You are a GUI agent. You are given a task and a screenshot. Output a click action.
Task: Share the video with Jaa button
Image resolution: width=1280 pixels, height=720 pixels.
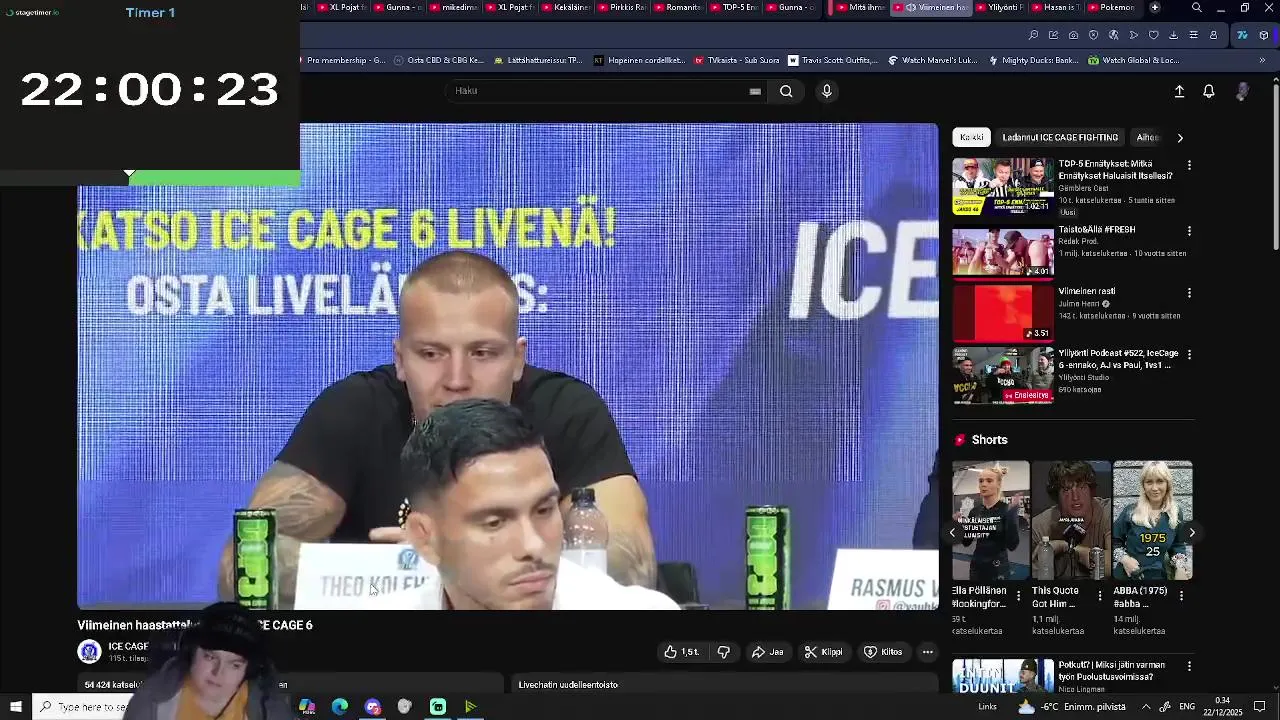(x=768, y=652)
